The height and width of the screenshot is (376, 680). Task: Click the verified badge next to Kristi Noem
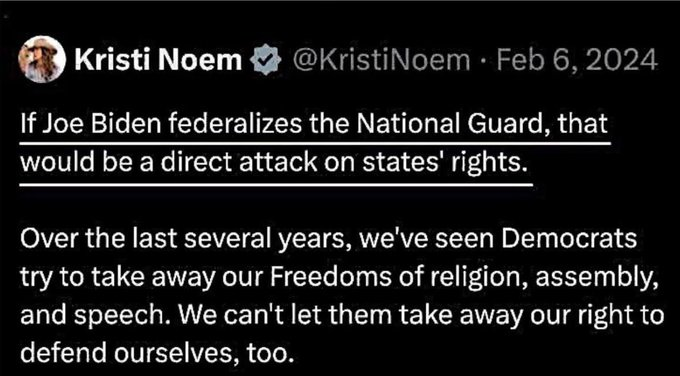[x=266, y=60]
